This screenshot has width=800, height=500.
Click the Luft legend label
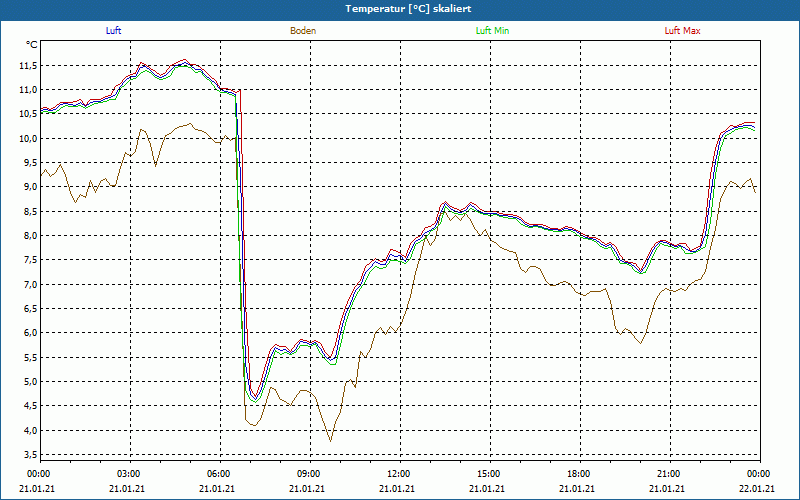click(x=113, y=31)
